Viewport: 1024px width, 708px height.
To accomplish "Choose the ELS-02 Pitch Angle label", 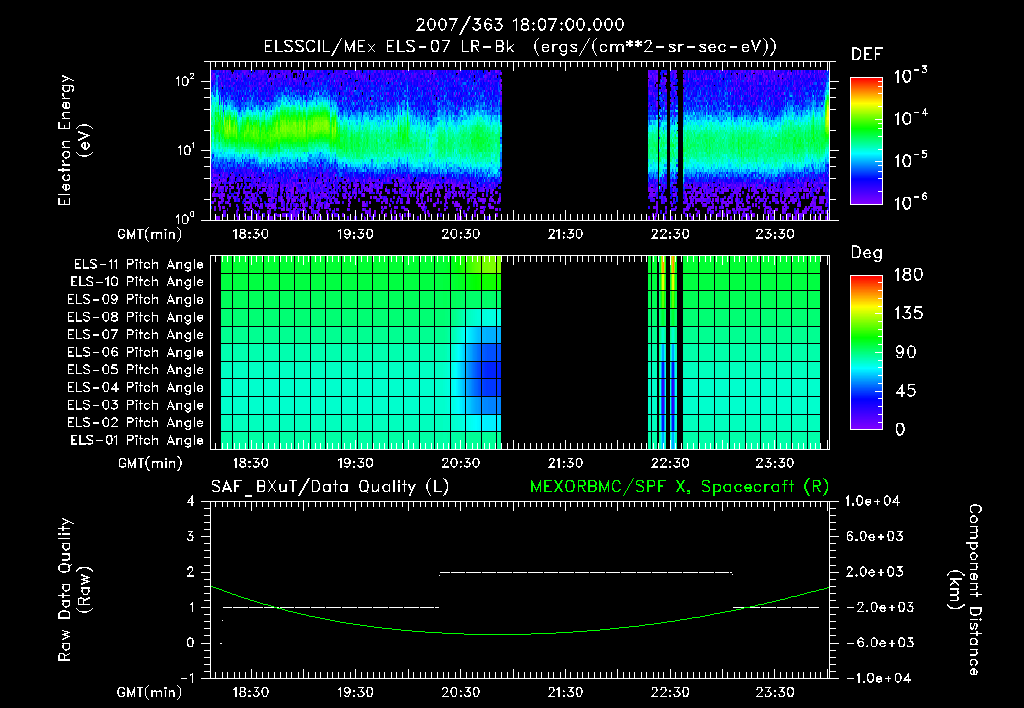I will (x=136, y=423).
